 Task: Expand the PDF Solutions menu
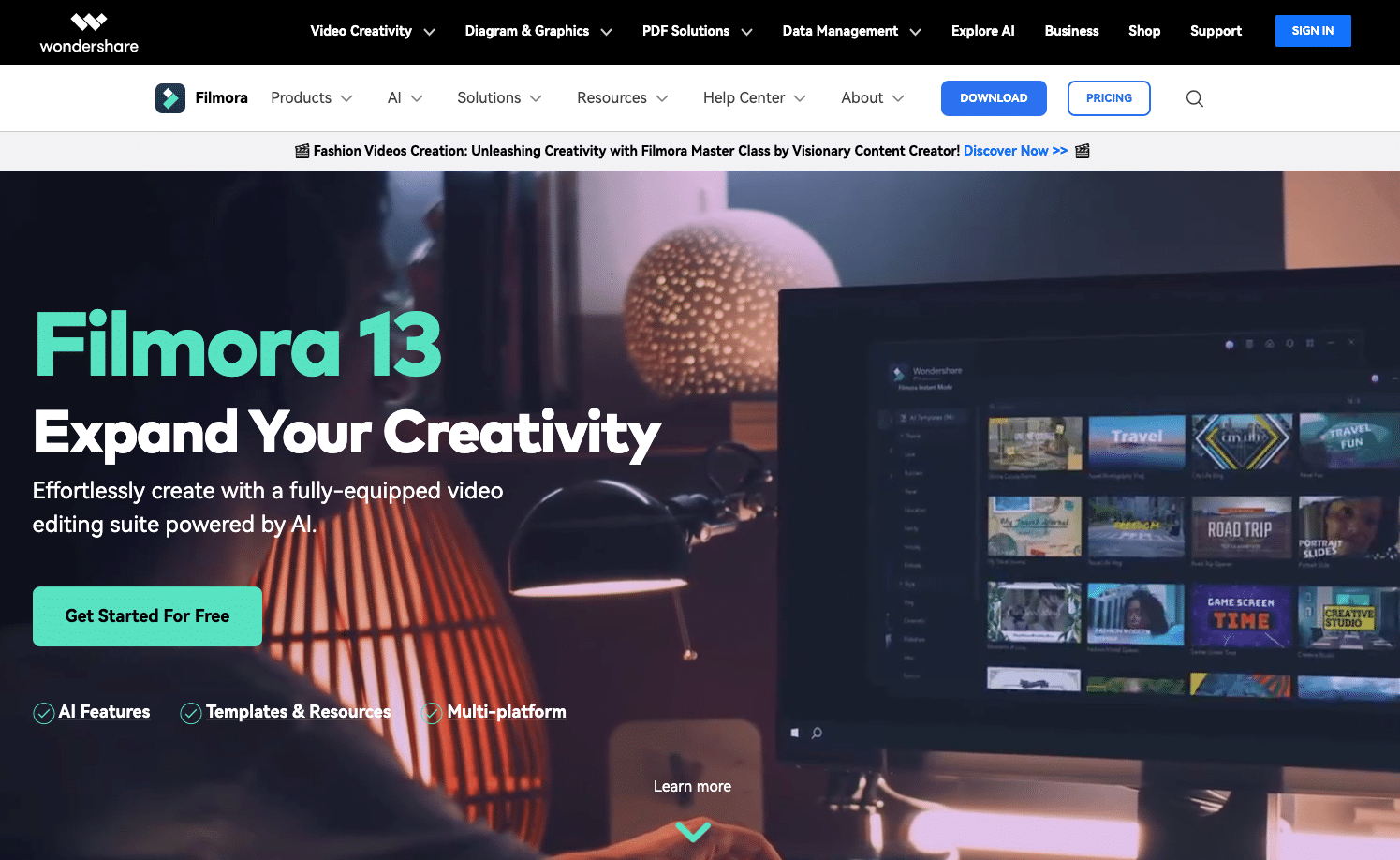coord(698,31)
